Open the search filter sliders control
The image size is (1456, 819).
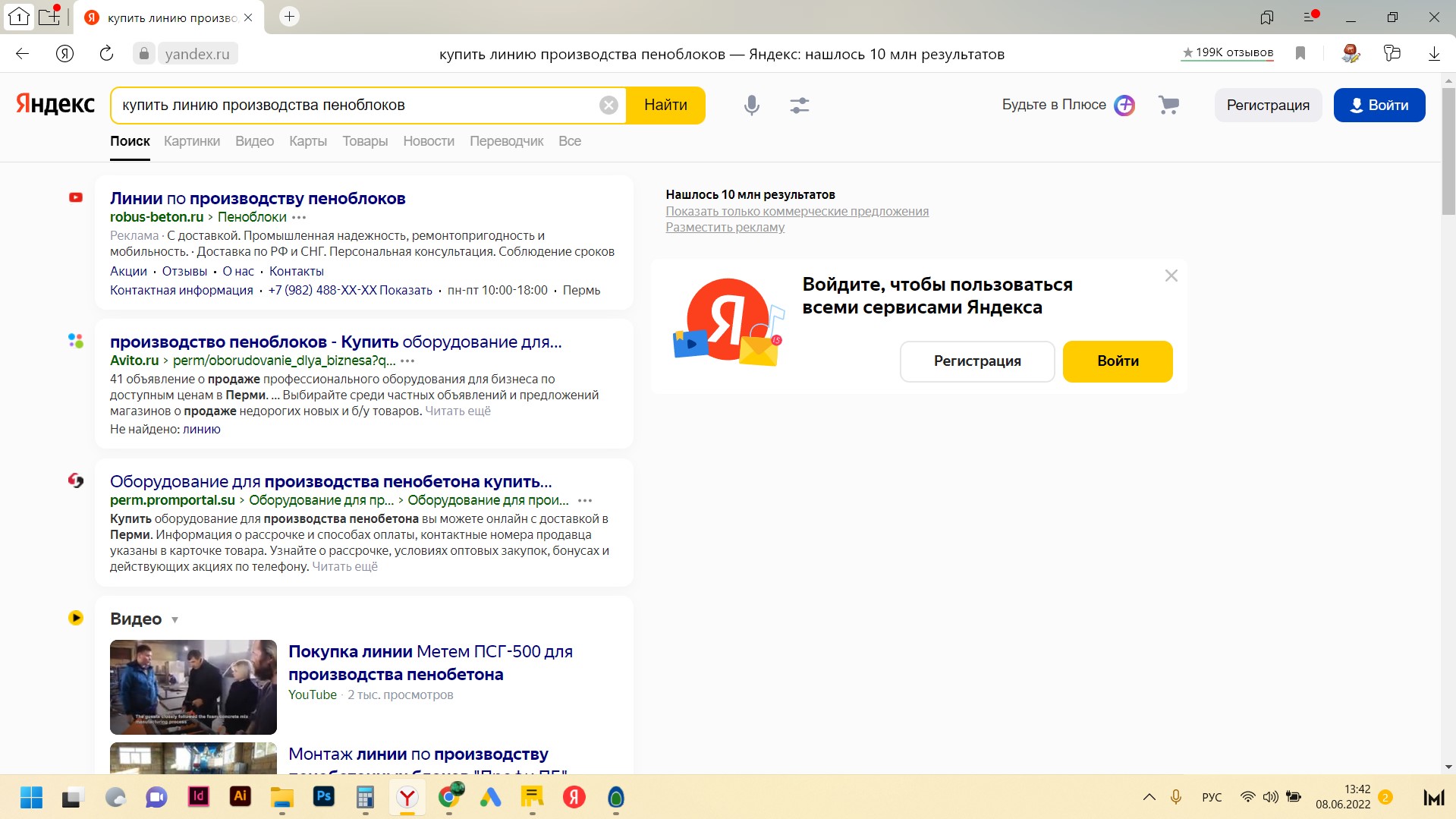[799, 105]
